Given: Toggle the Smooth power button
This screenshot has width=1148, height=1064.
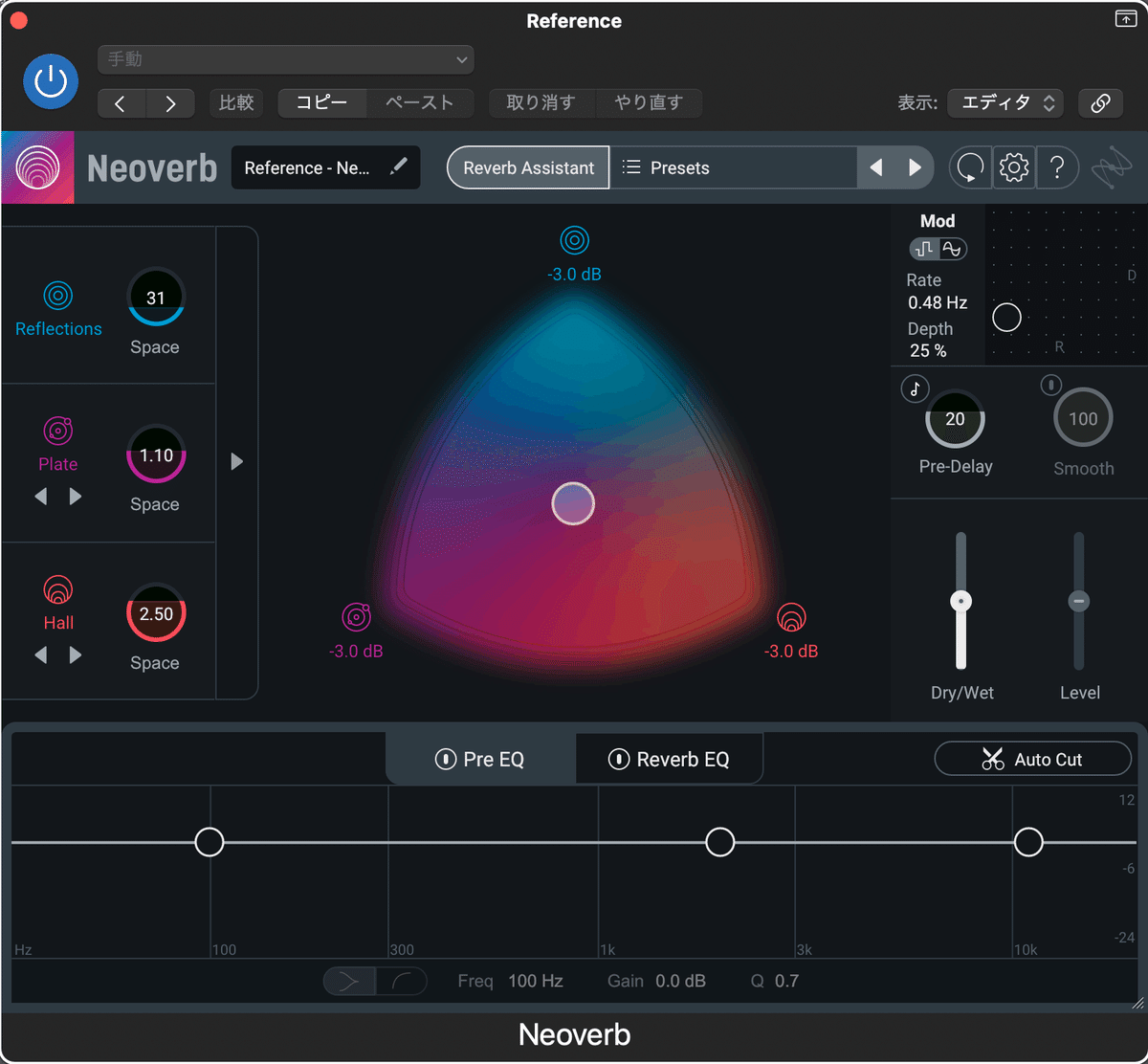Looking at the screenshot, I should (x=1051, y=386).
